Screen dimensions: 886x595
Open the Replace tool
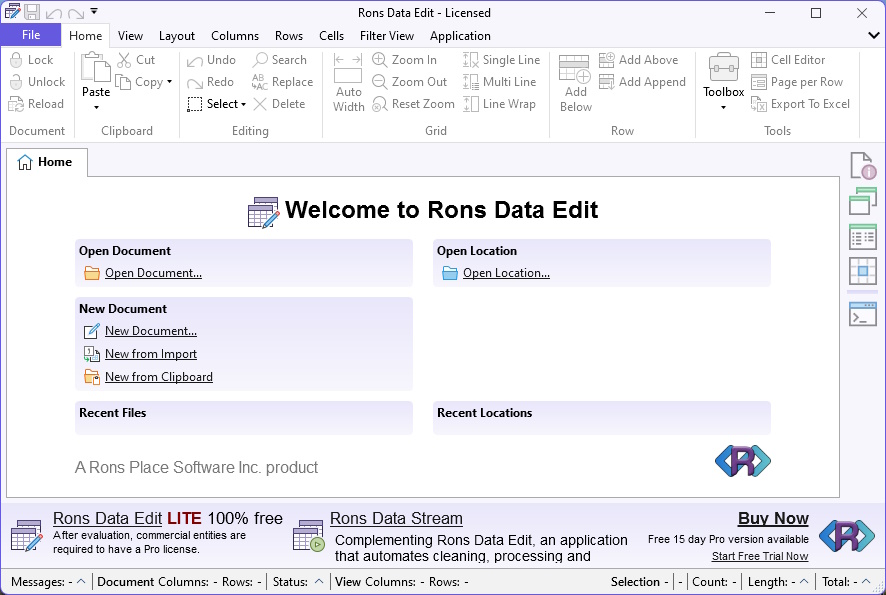coord(282,82)
